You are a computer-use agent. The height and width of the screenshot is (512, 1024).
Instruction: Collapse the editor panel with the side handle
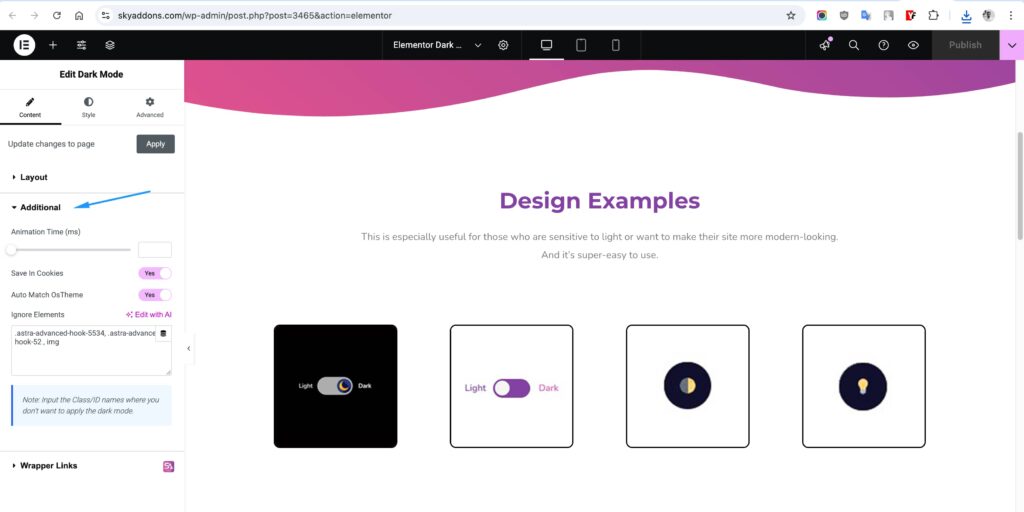point(189,349)
